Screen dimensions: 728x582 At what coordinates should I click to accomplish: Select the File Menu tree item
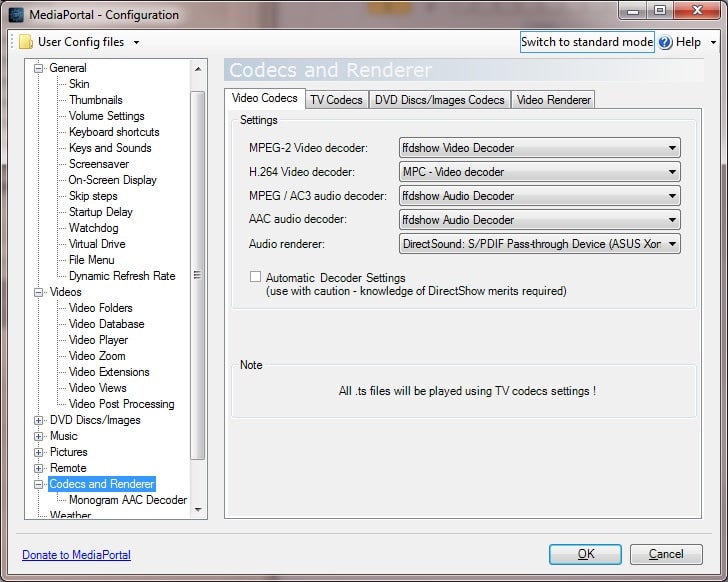tap(91, 260)
